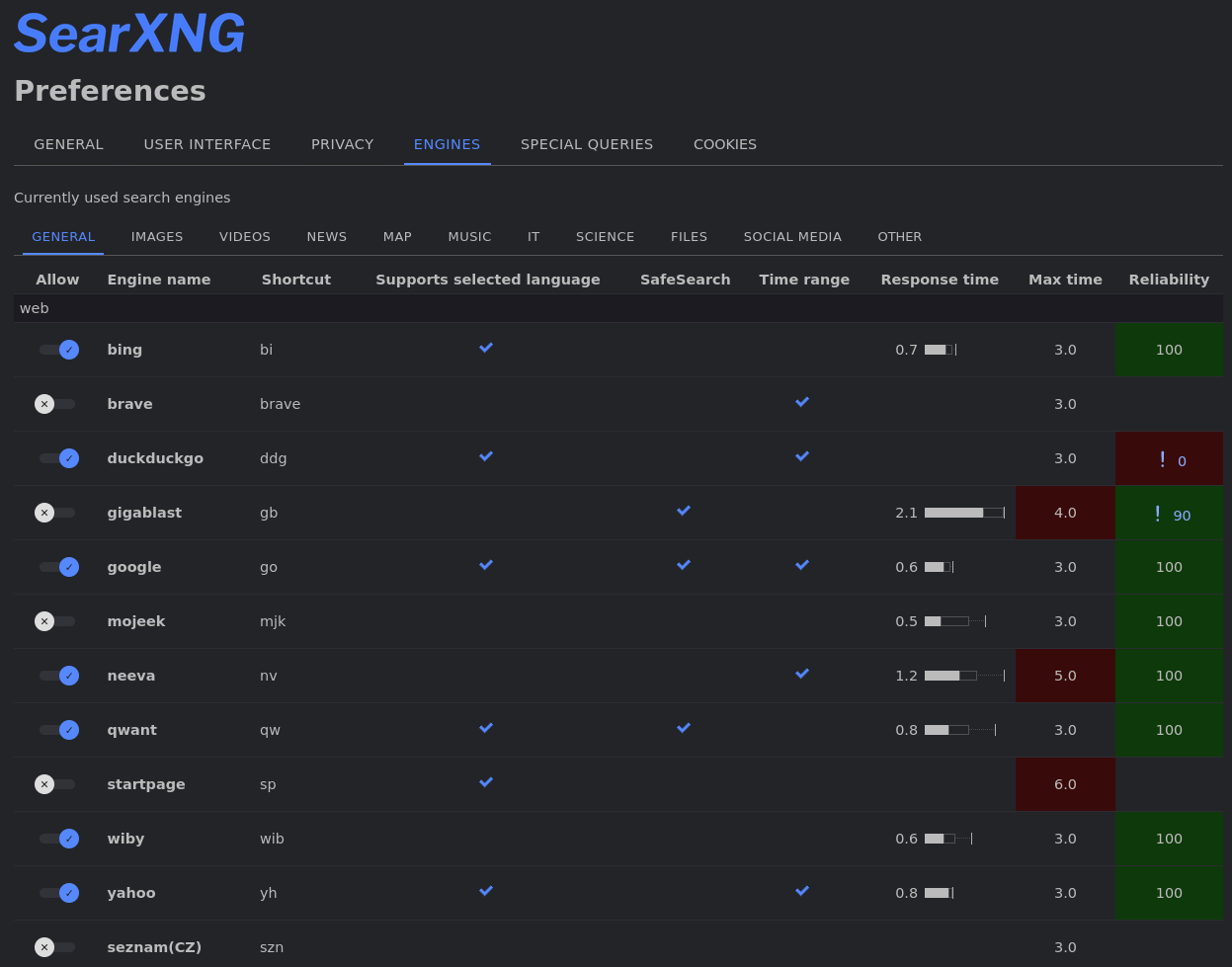This screenshot has height=967, width=1232.
Task: Click brave Time range checkmark
Action: click(x=802, y=402)
